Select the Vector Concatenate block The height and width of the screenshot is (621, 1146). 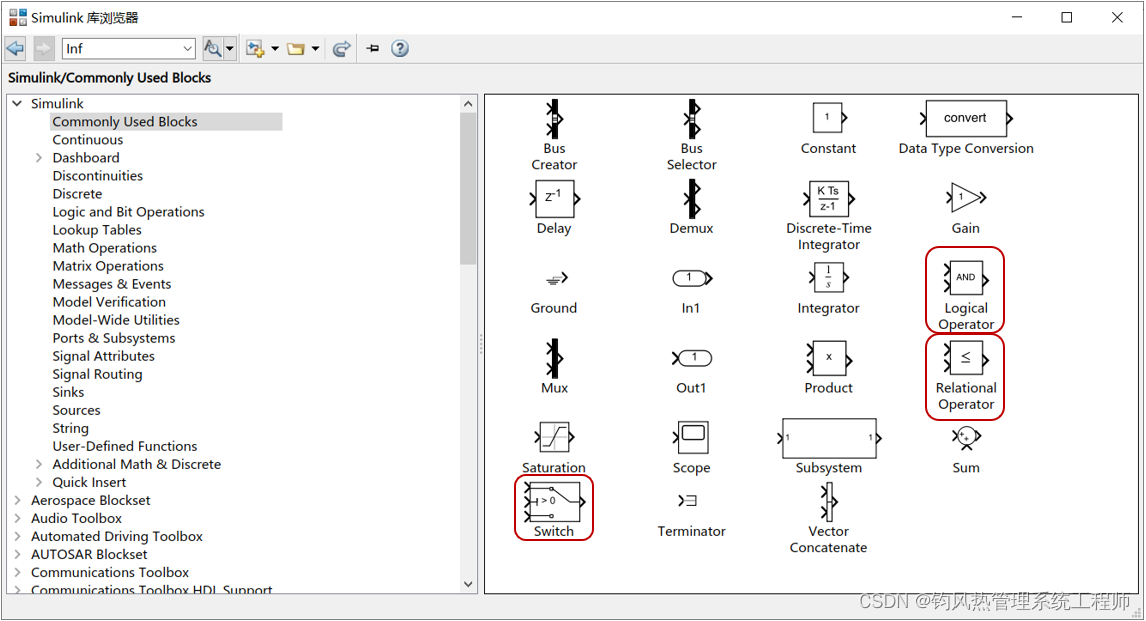click(x=828, y=502)
